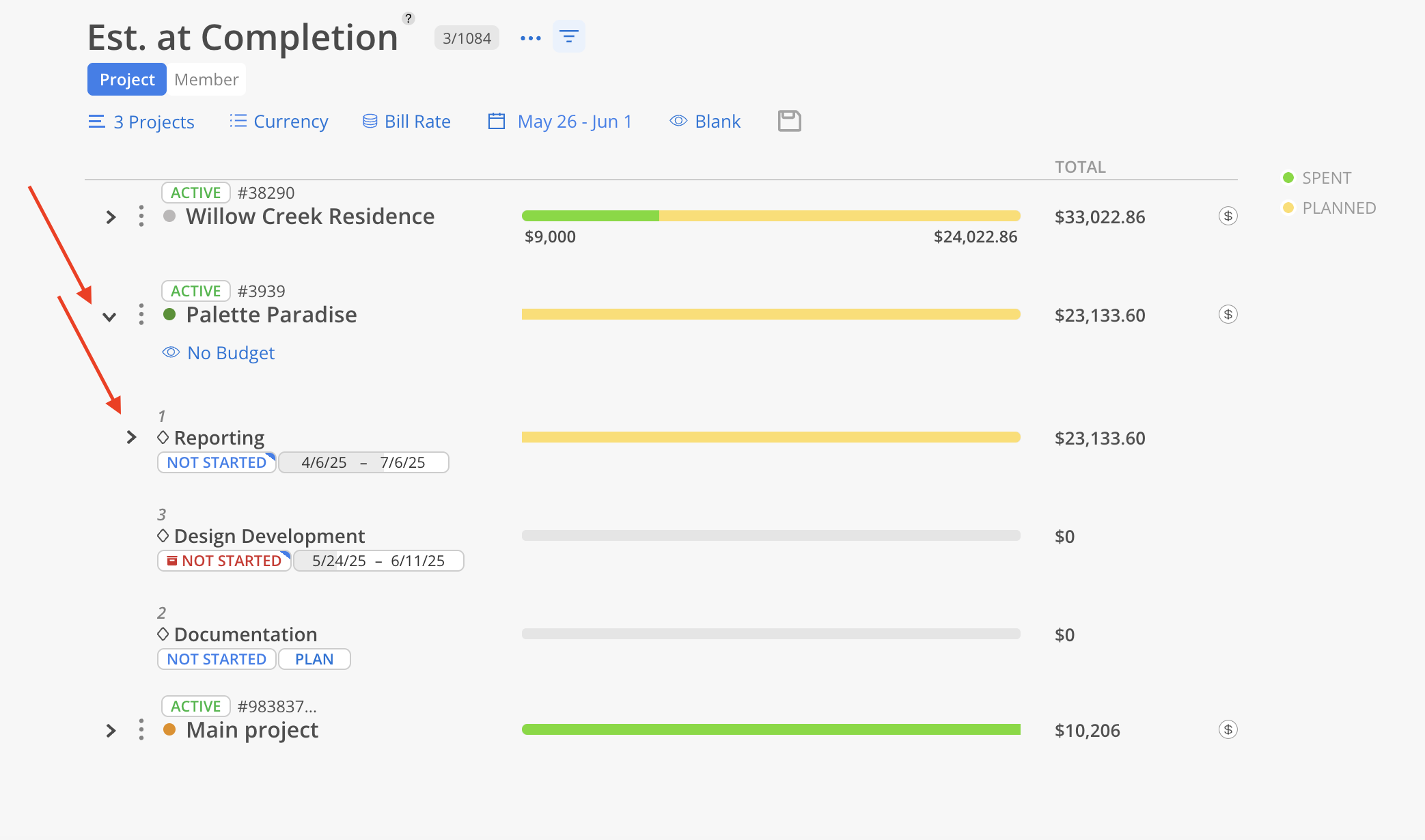Expand the Willow Creek Residence row
Viewport: 1425px width, 840px height.
click(x=111, y=217)
